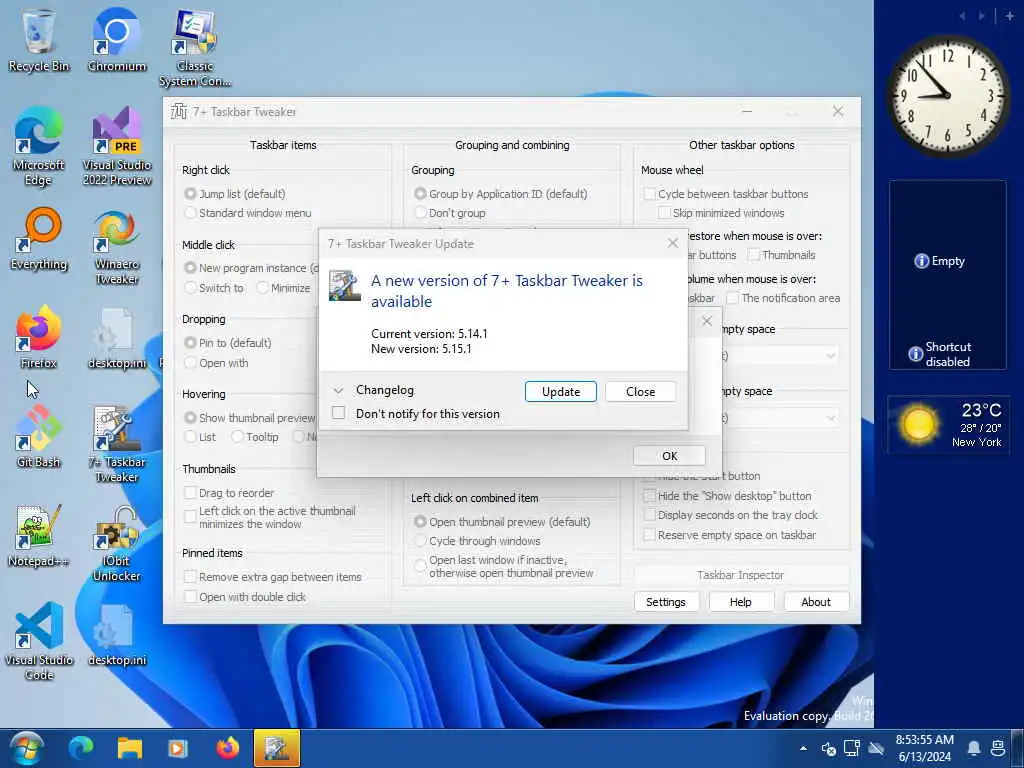1024x768 pixels.
Task: Check Reserve empty space on taskbar
Action: coord(649,535)
